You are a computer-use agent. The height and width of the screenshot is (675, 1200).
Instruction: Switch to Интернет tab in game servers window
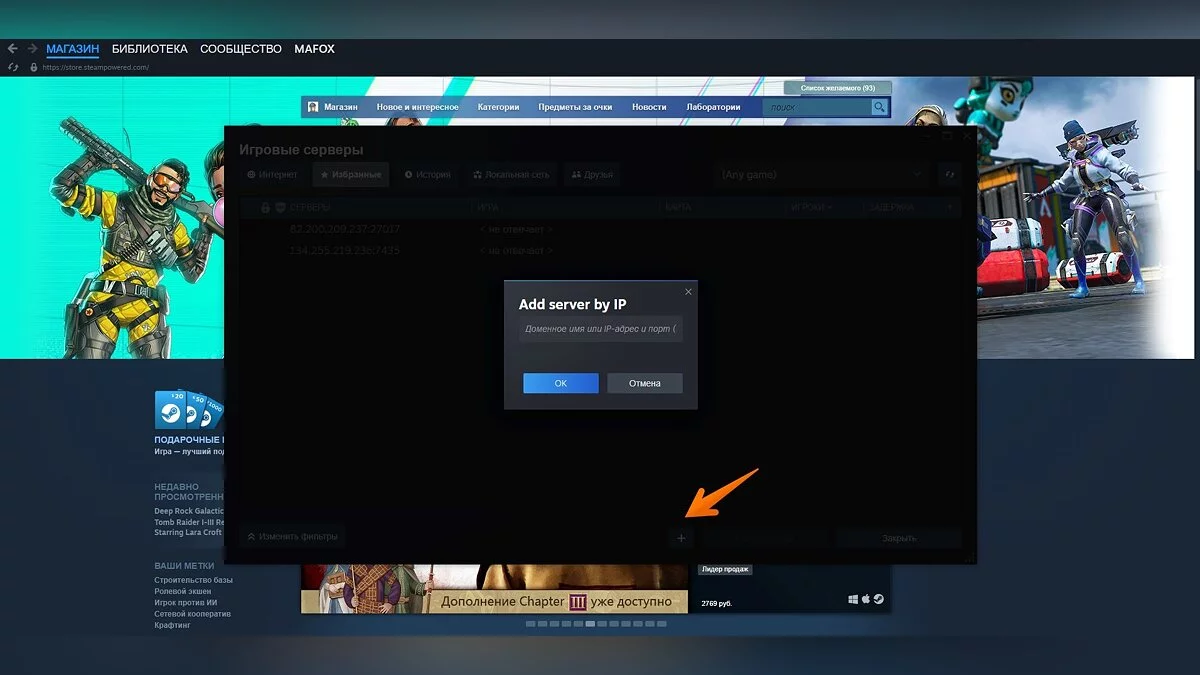[x=272, y=175]
